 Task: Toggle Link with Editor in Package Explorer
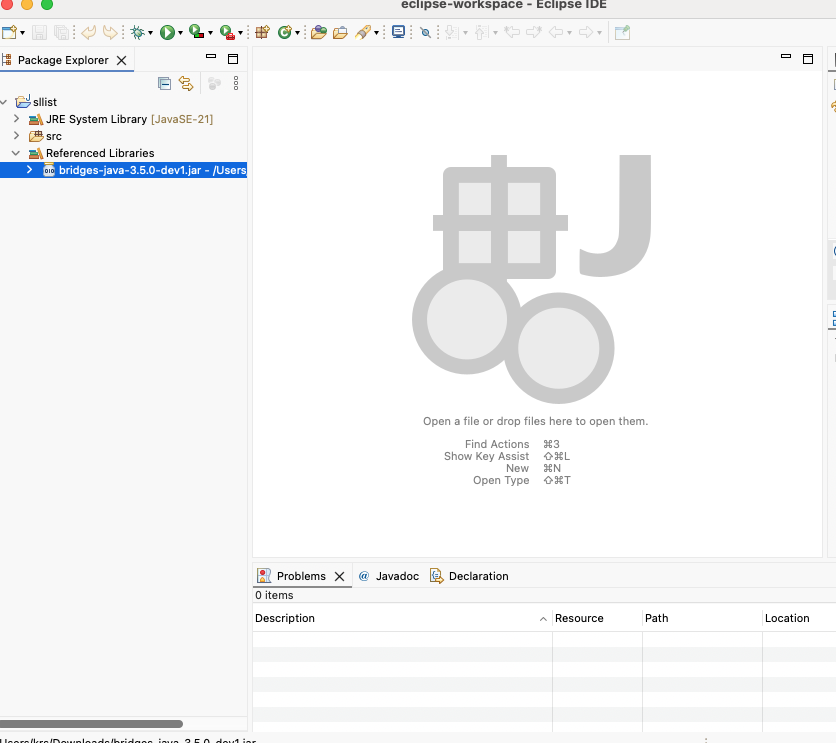(x=186, y=84)
